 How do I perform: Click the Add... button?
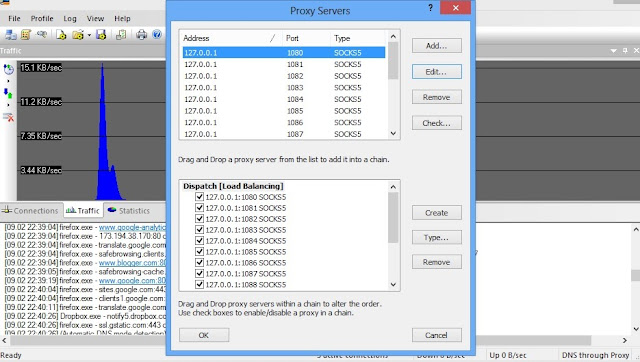point(436,46)
